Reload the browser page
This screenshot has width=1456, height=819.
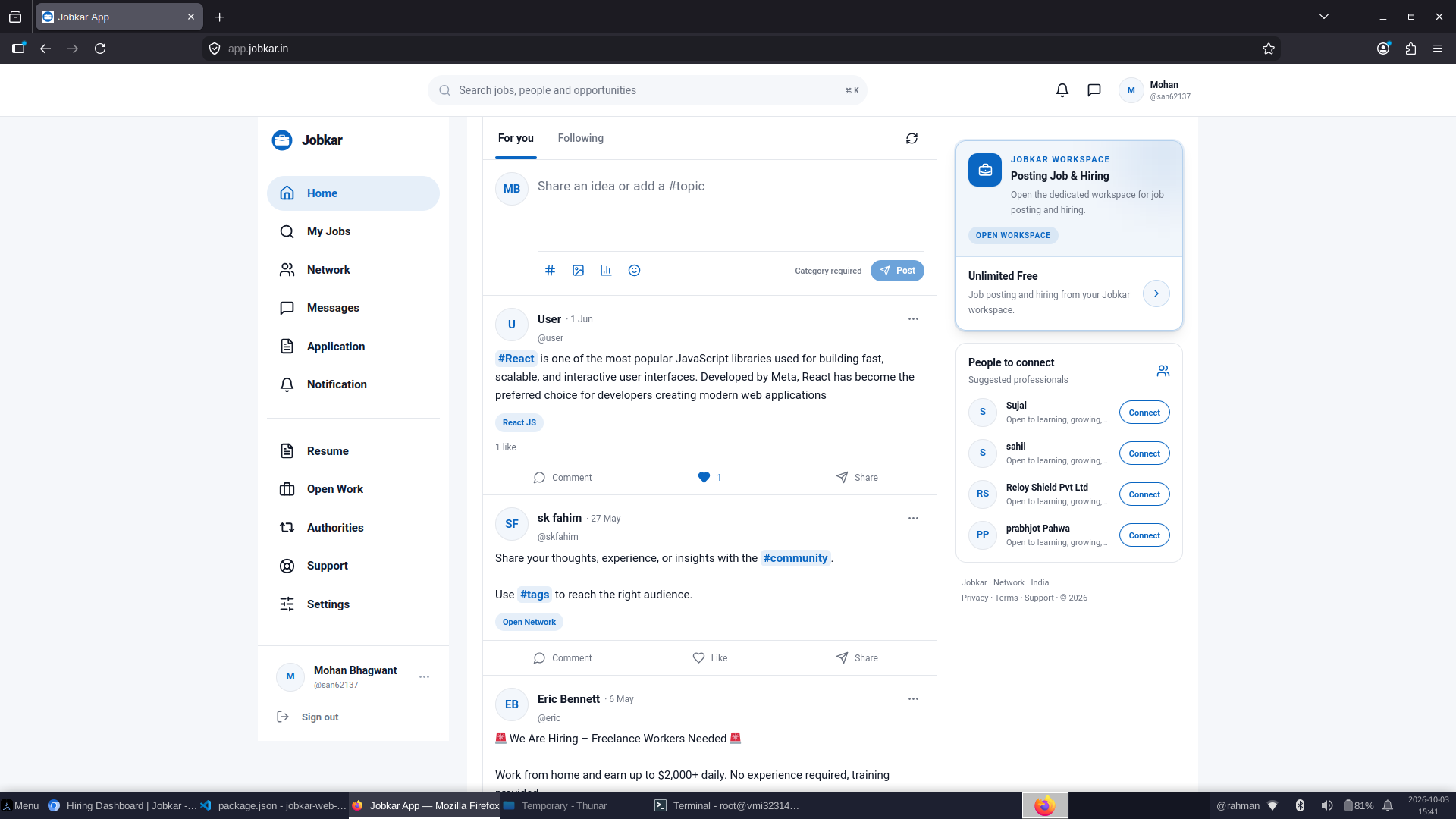(x=100, y=49)
